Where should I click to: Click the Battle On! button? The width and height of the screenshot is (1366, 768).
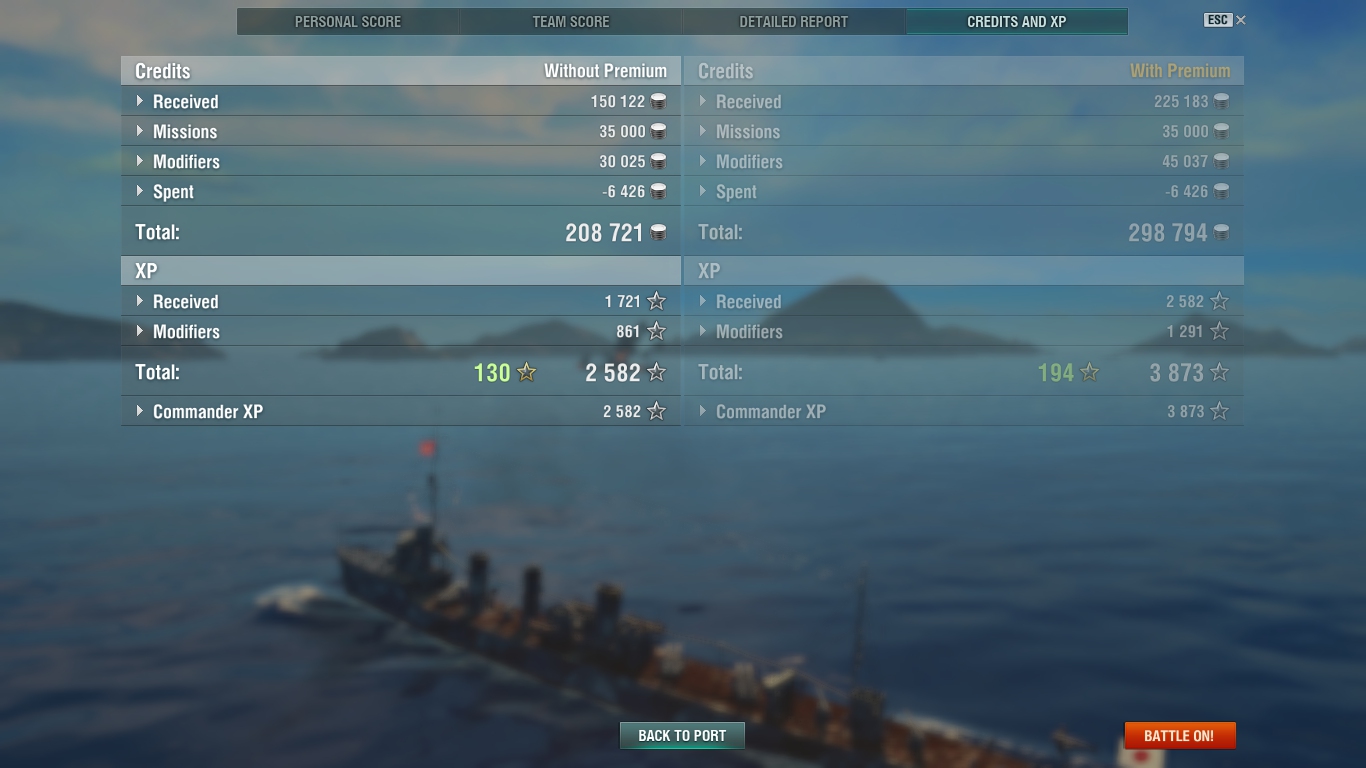(1180, 736)
